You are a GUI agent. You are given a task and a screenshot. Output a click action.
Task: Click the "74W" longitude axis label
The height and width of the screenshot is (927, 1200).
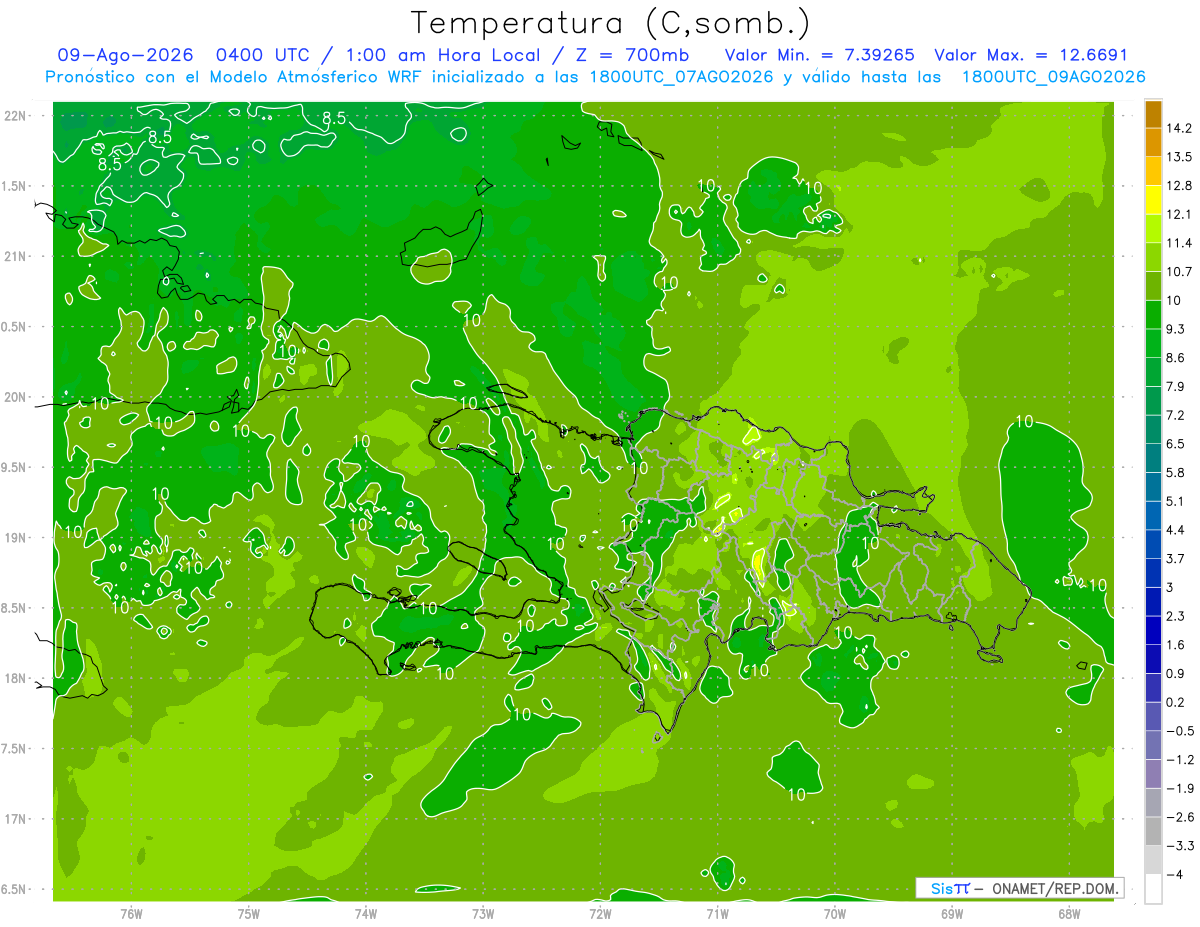click(366, 914)
